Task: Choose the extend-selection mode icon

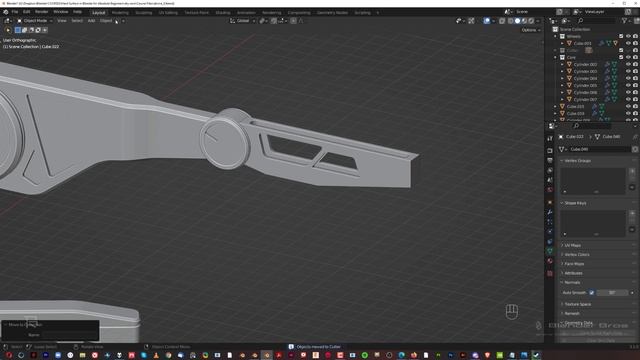Action: point(24,30)
